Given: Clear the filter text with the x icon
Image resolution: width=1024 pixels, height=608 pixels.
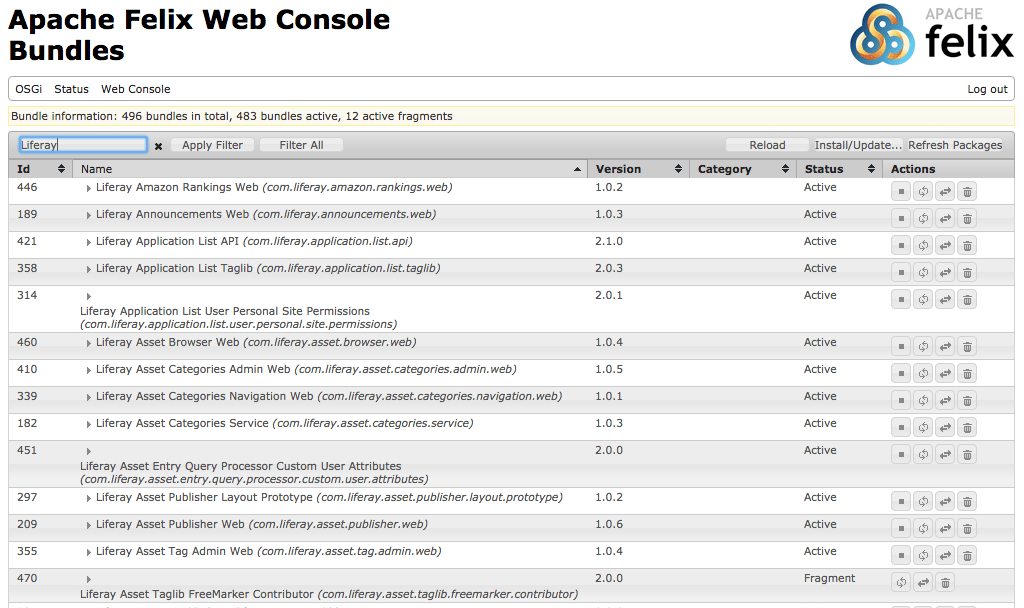Looking at the screenshot, I should click(158, 146).
